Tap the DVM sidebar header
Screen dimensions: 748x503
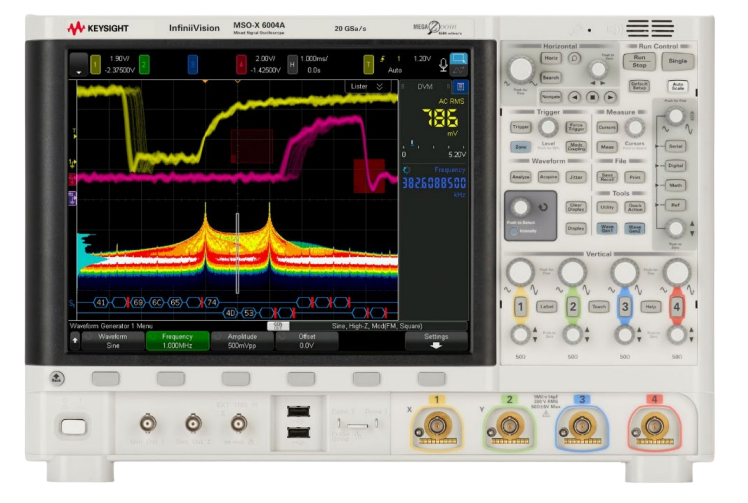pos(425,86)
